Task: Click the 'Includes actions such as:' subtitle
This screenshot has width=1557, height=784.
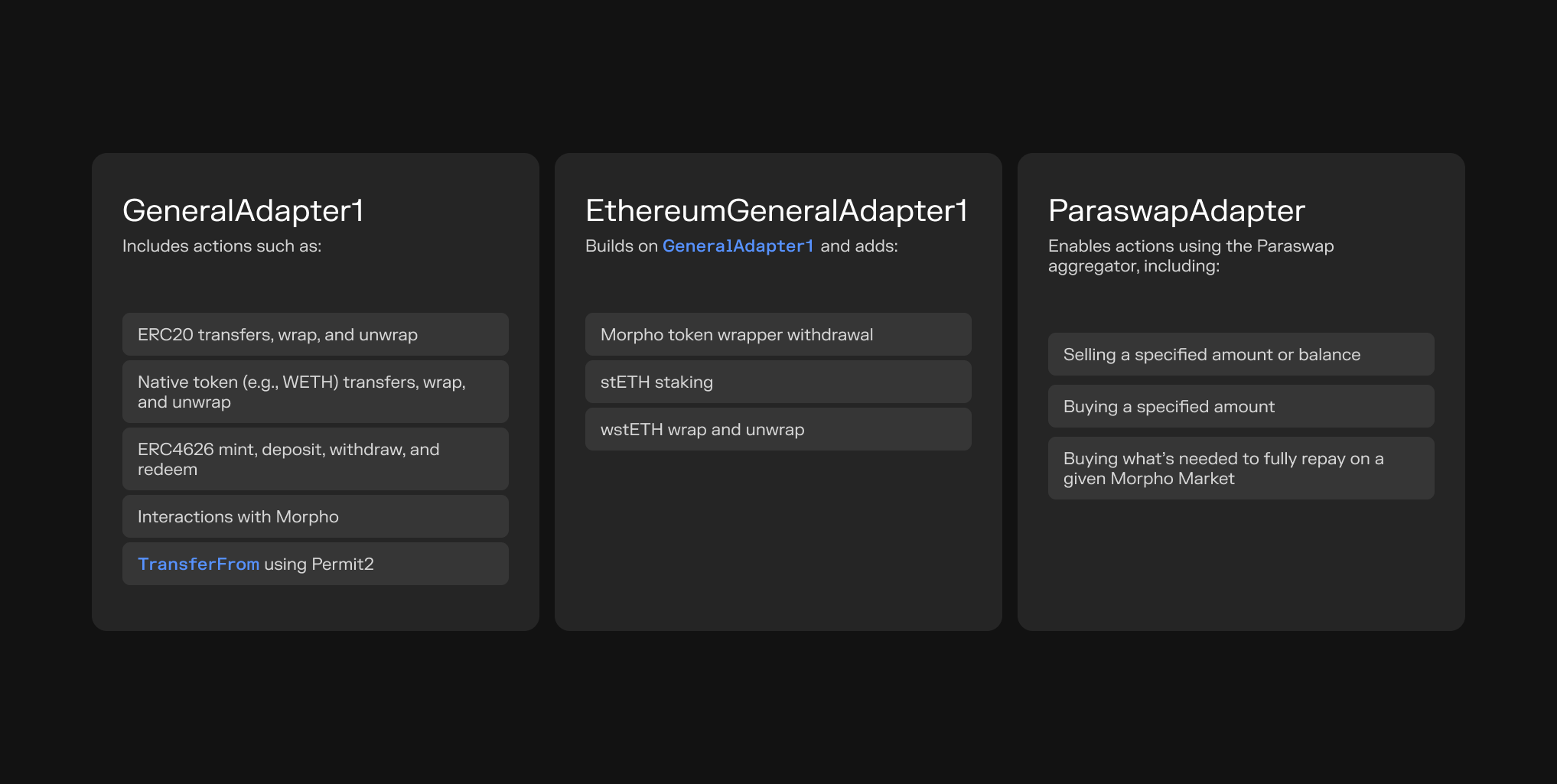Action: (x=222, y=246)
